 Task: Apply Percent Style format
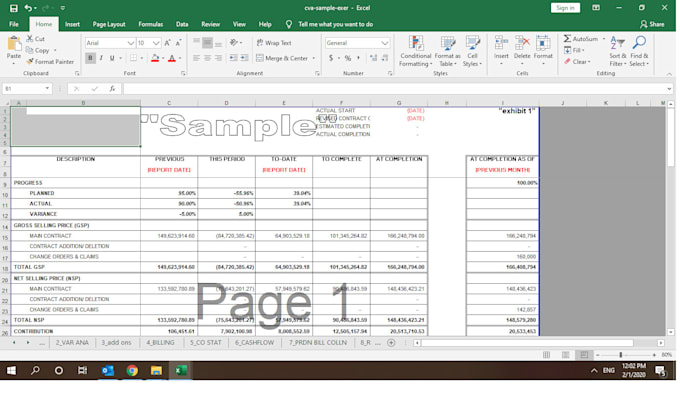pos(347,58)
